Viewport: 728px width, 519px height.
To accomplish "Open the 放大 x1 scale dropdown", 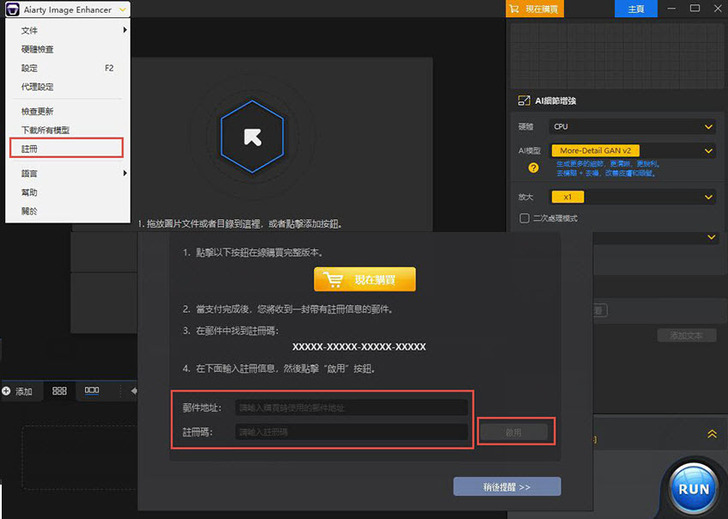I will [x=632, y=197].
